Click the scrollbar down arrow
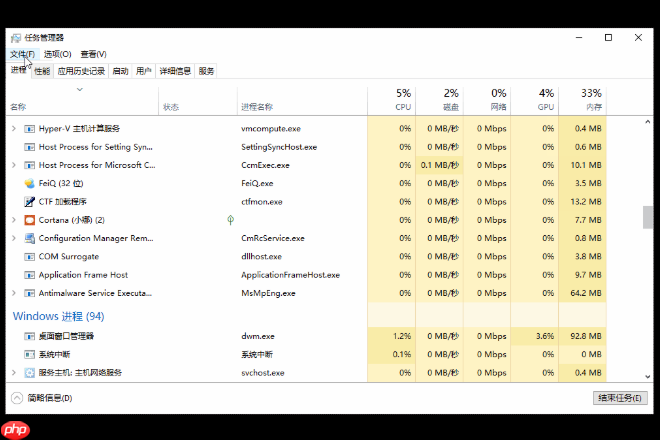This screenshot has height=440, width=660. coord(647,377)
